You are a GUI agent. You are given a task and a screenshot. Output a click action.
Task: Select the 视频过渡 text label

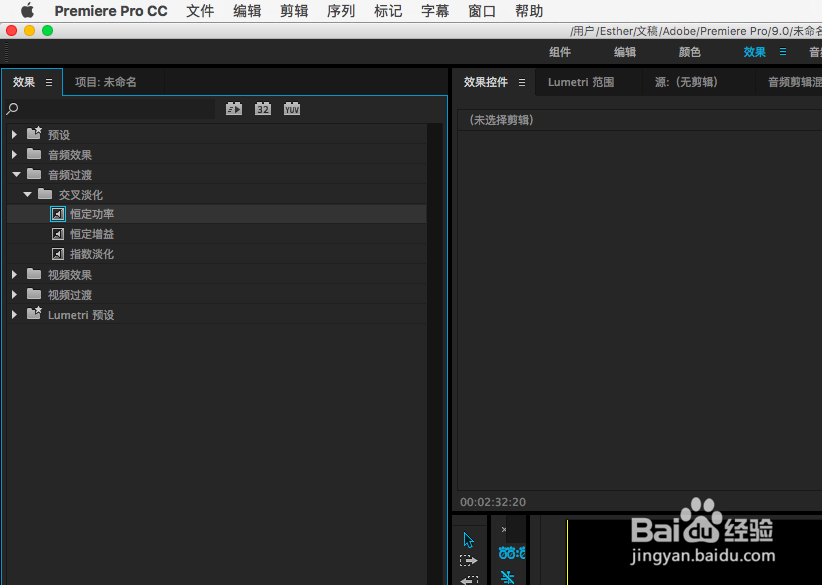70,295
